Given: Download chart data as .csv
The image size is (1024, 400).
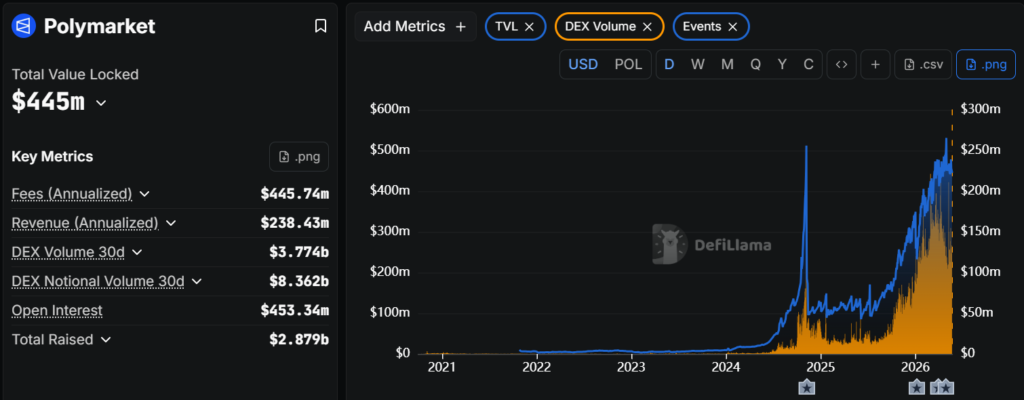Looking at the screenshot, I should (x=923, y=65).
